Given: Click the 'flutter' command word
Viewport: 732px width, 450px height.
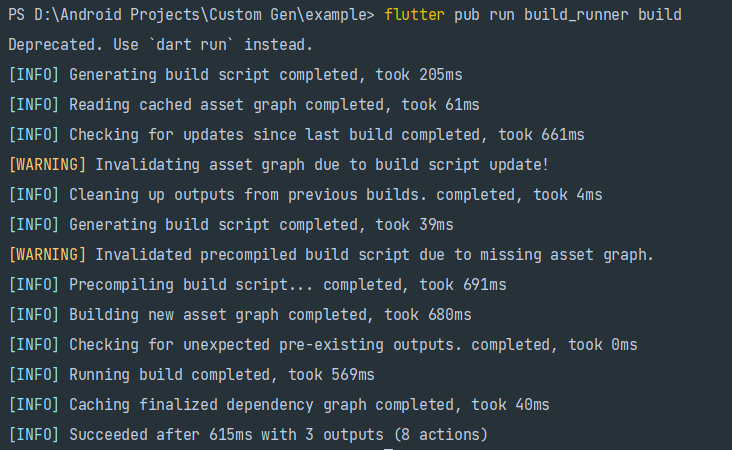Looking at the screenshot, I should click(x=414, y=15).
